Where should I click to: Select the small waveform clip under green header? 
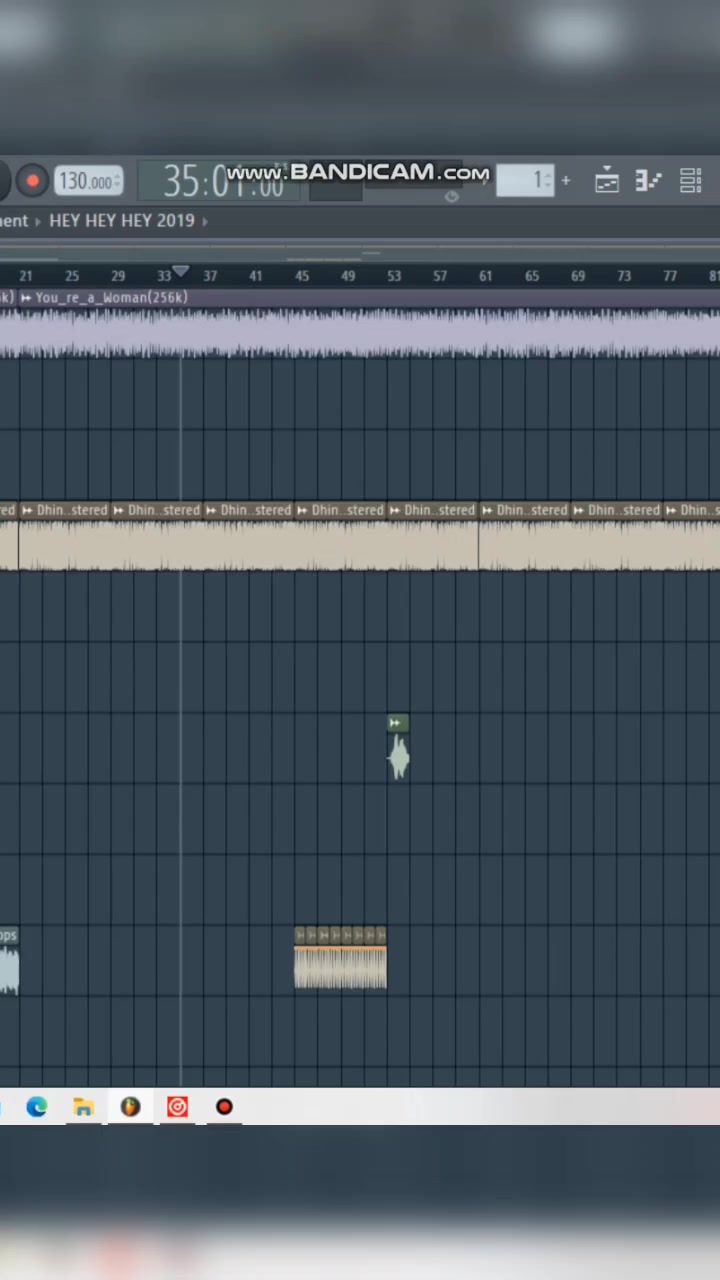pos(398,756)
